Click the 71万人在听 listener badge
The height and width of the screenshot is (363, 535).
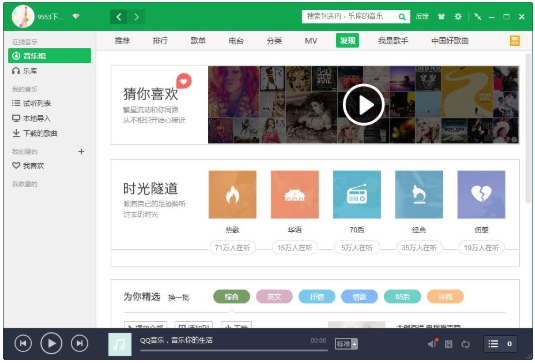232,247
